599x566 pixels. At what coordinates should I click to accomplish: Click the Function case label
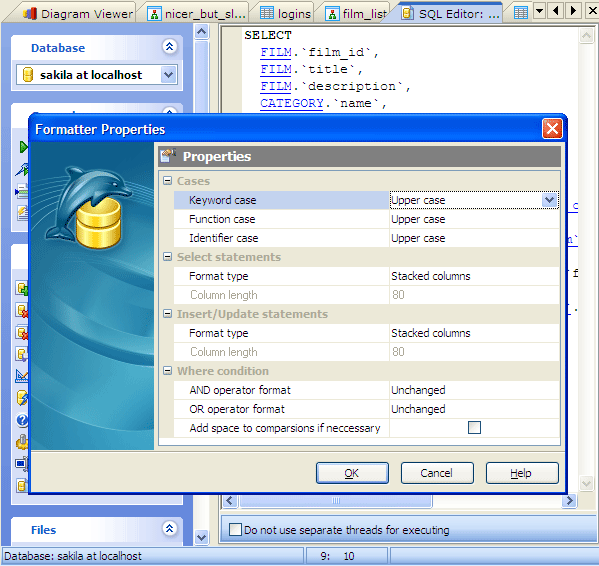(x=222, y=219)
